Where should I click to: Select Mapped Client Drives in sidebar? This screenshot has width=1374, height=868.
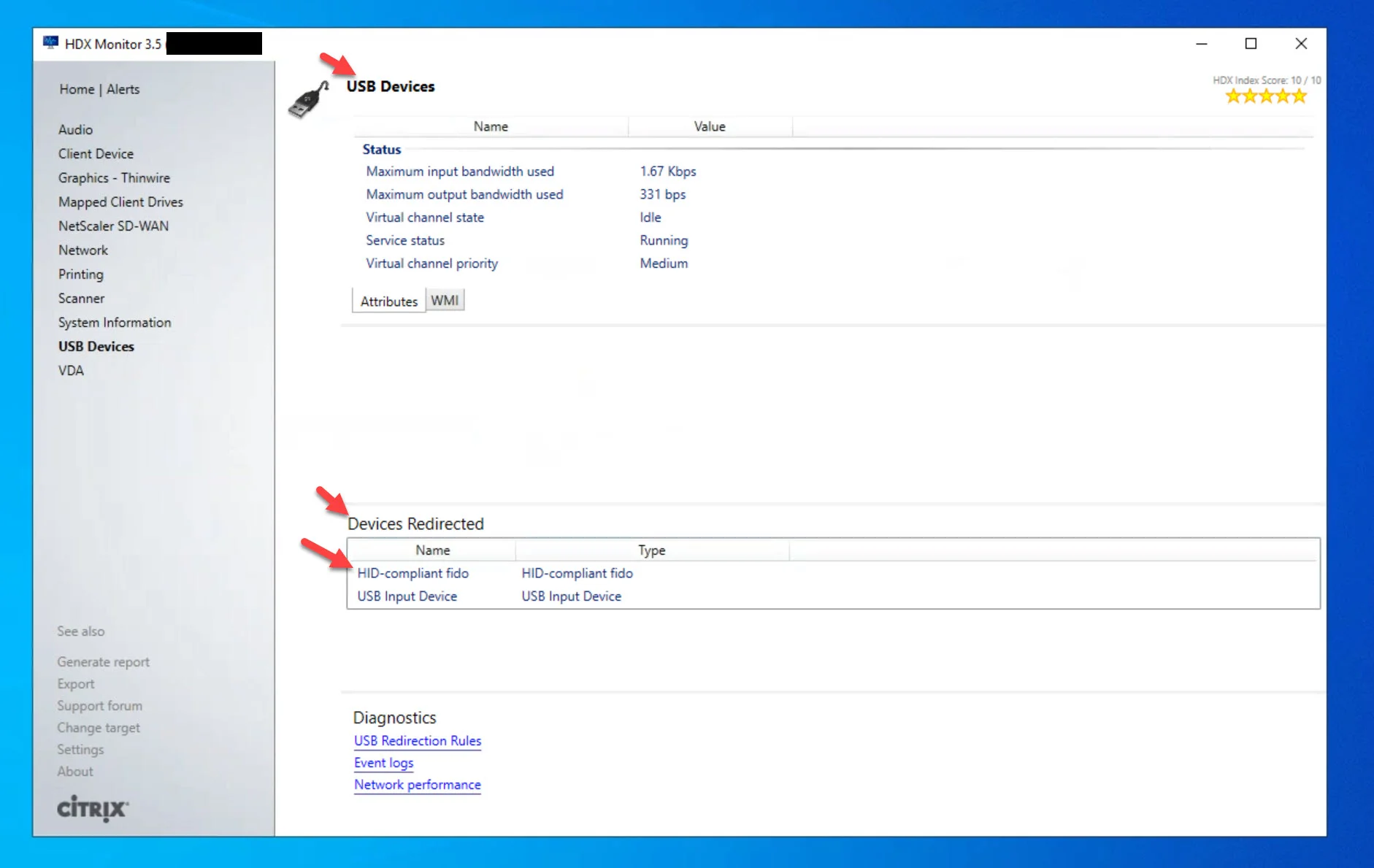(x=120, y=201)
